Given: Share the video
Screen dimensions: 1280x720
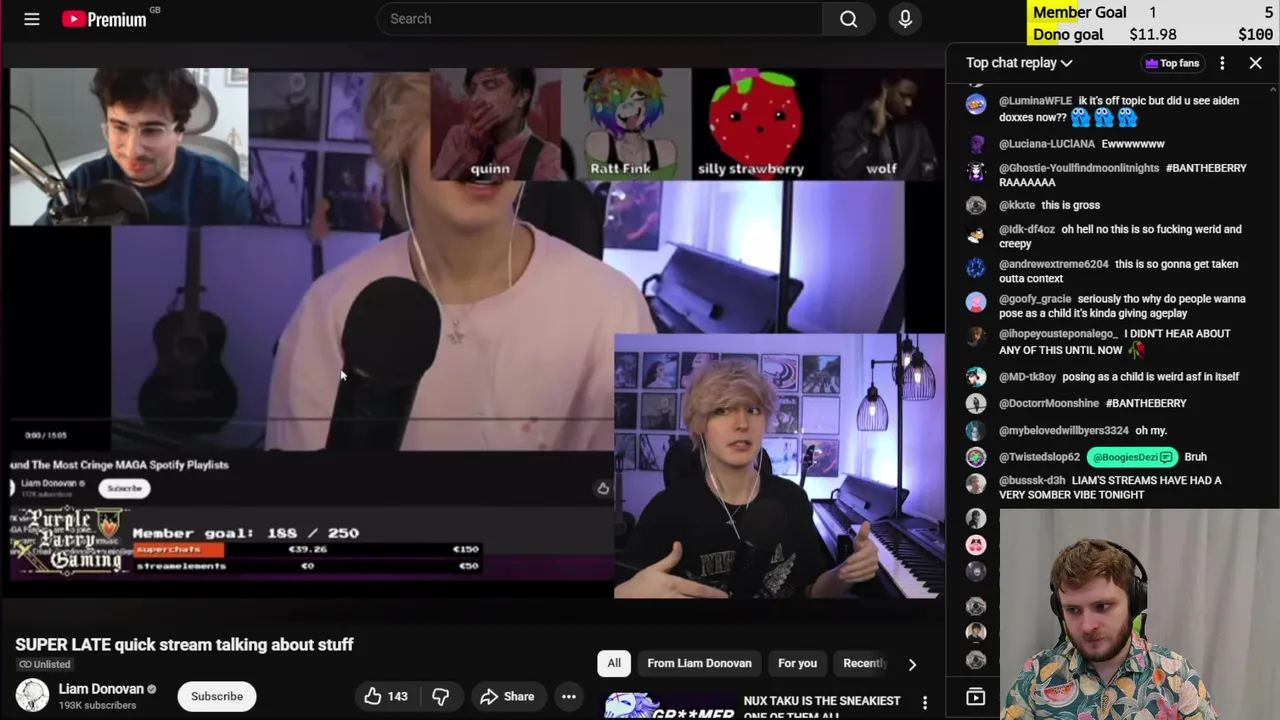Looking at the screenshot, I should tap(507, 696).
